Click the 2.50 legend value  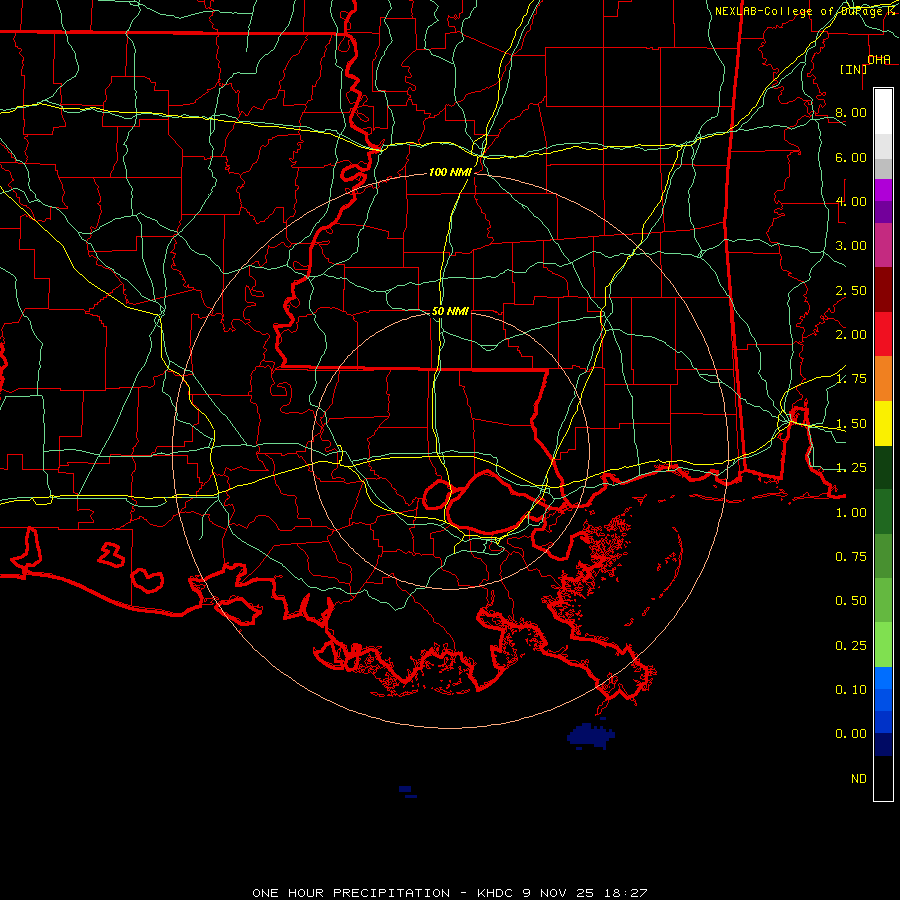[x=851, y=290]
